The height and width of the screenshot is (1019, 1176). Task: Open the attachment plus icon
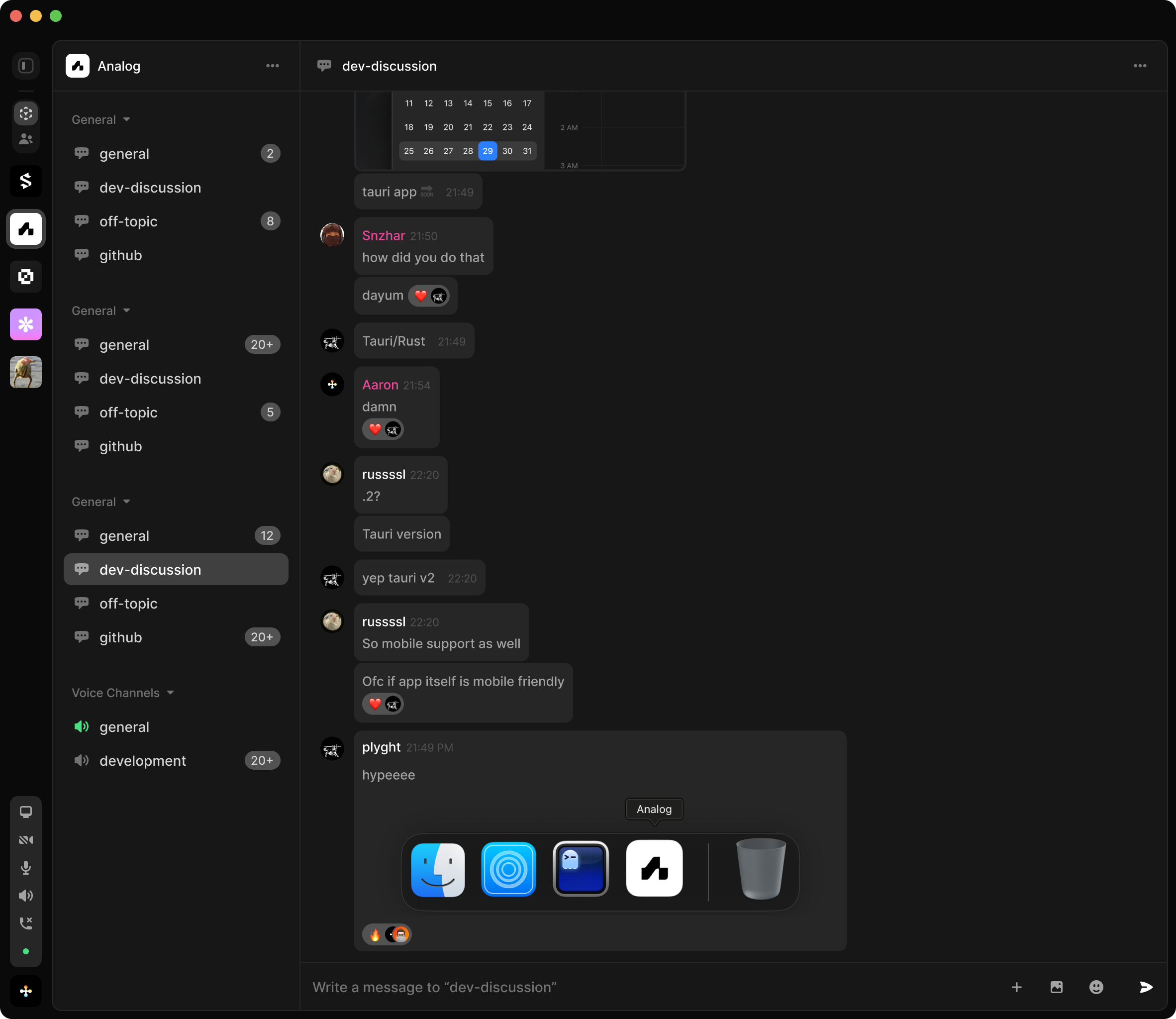1016,988
